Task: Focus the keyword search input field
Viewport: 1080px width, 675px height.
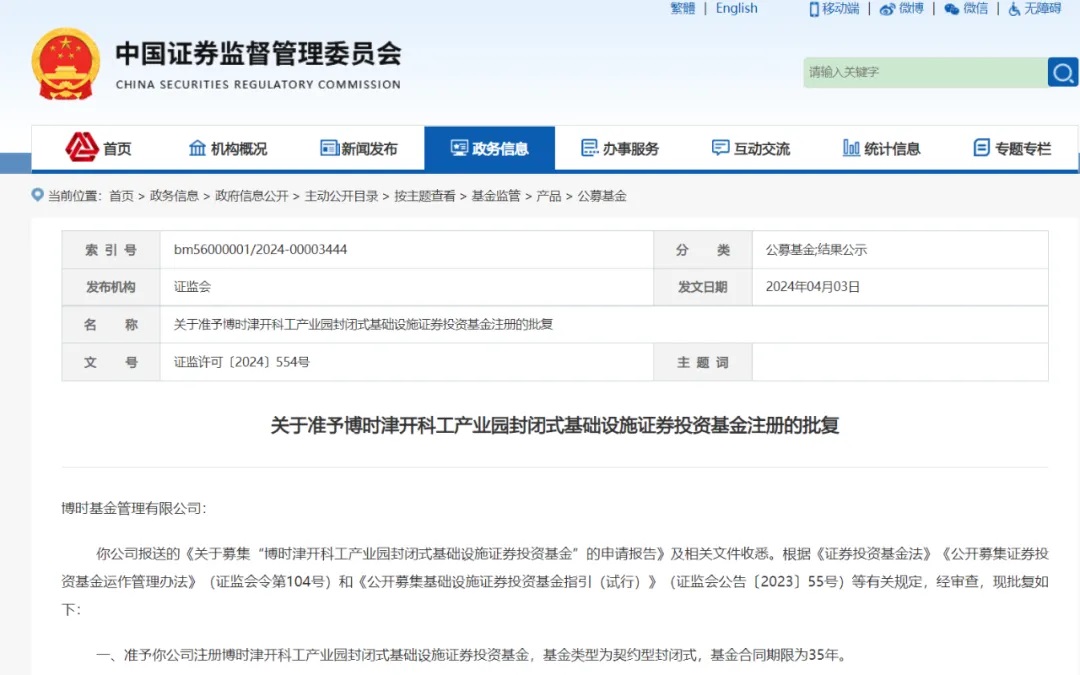Action: [x=925, y=72]
